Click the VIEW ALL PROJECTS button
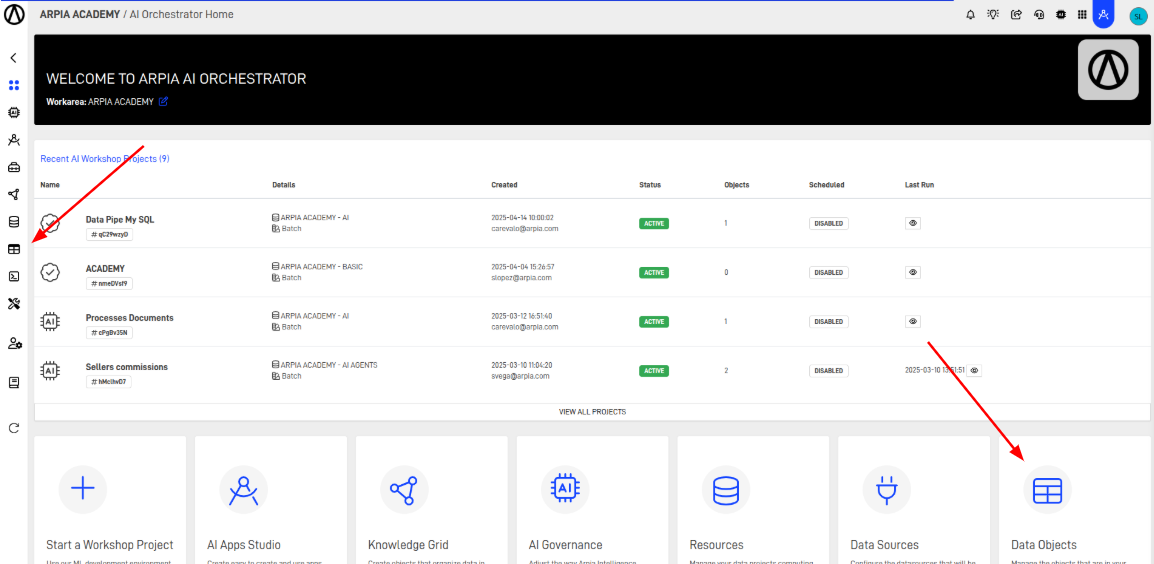Viewport: 1154px width, 564px height. 592,412
